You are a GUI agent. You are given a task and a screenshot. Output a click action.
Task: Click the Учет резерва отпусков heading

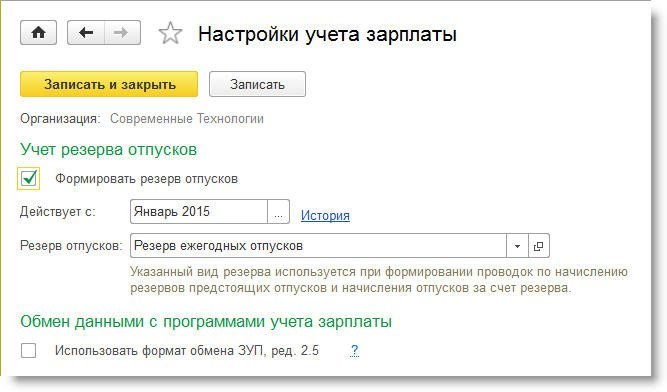(108, 150)
